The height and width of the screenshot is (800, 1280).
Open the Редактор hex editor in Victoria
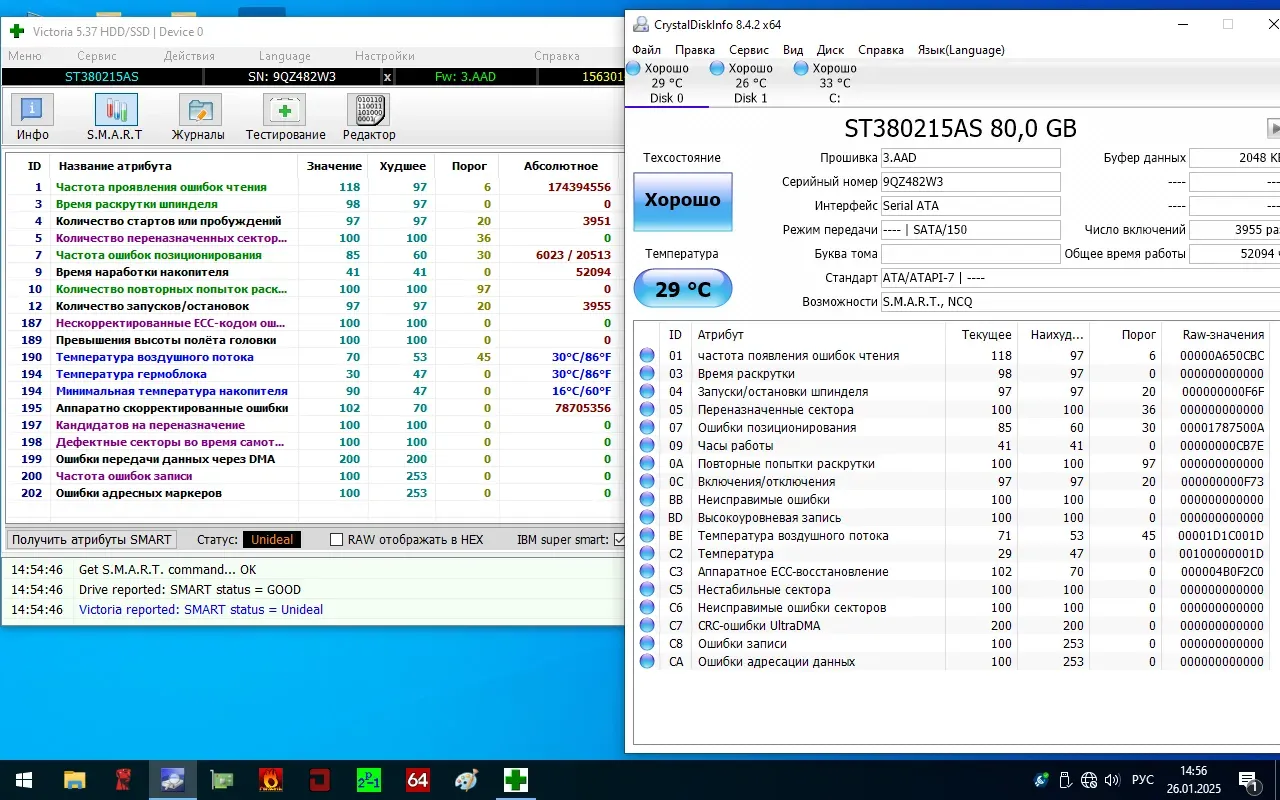(x=369, y=118)
